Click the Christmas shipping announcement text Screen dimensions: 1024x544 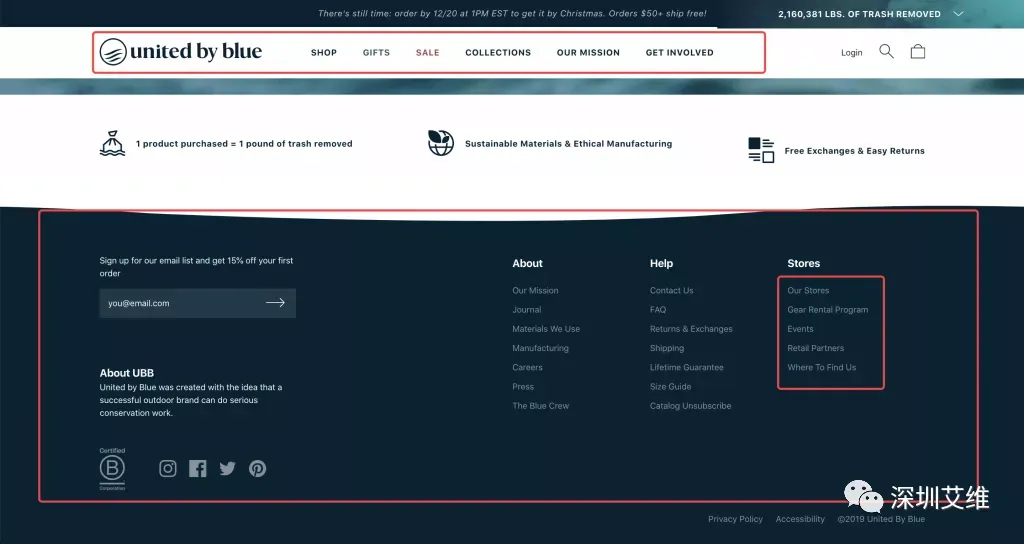512,13
